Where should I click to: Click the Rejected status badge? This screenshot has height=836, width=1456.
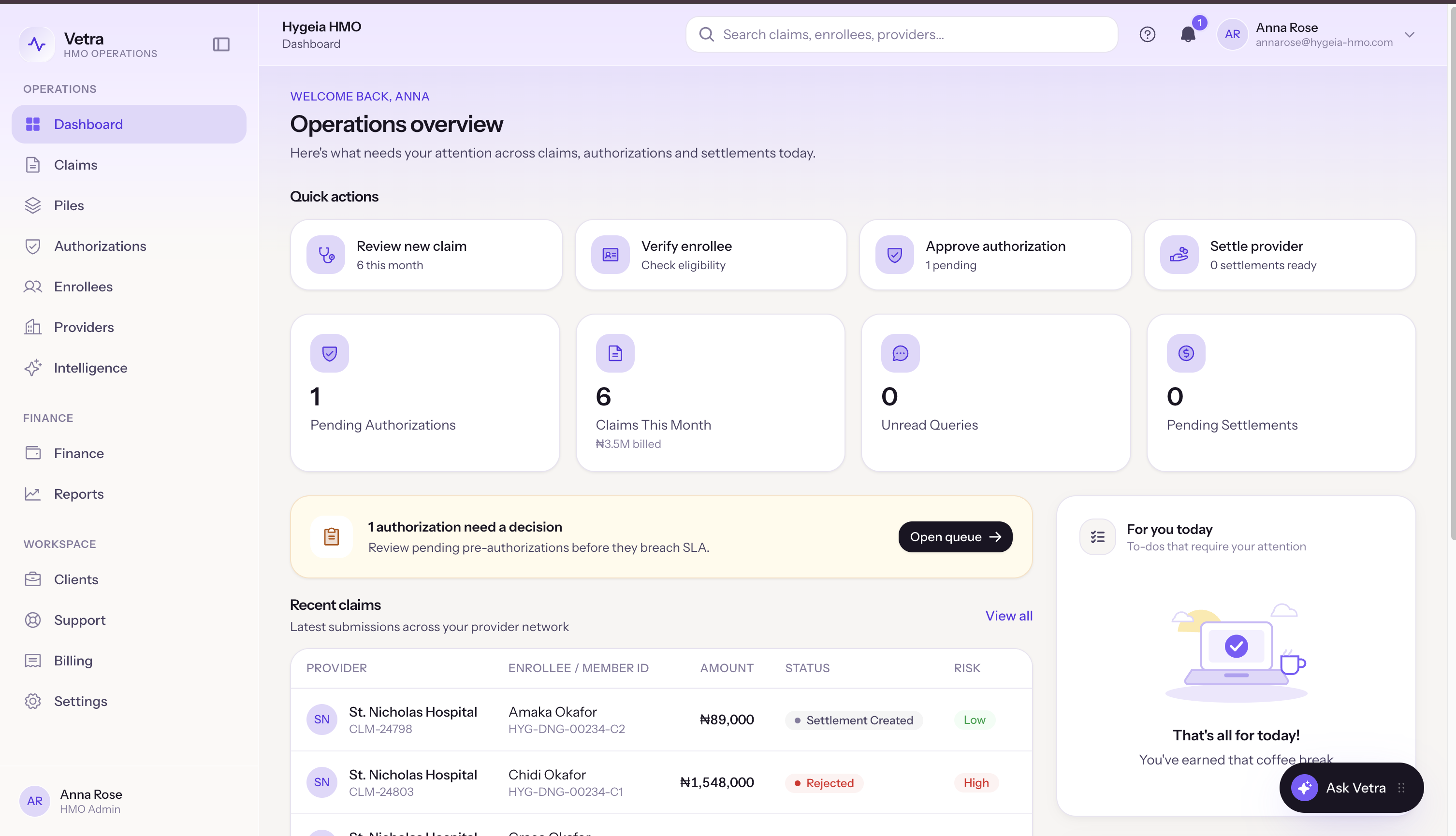tap(824, 783)
